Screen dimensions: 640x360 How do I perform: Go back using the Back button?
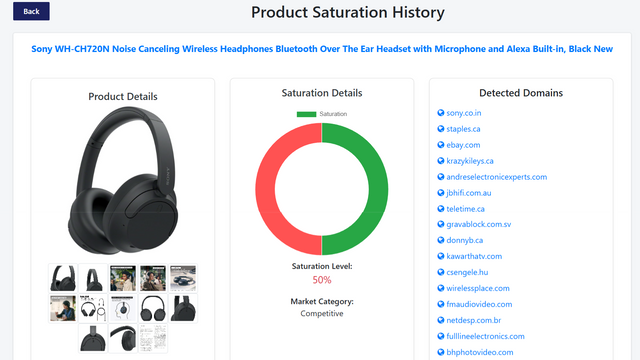point(31,11)
